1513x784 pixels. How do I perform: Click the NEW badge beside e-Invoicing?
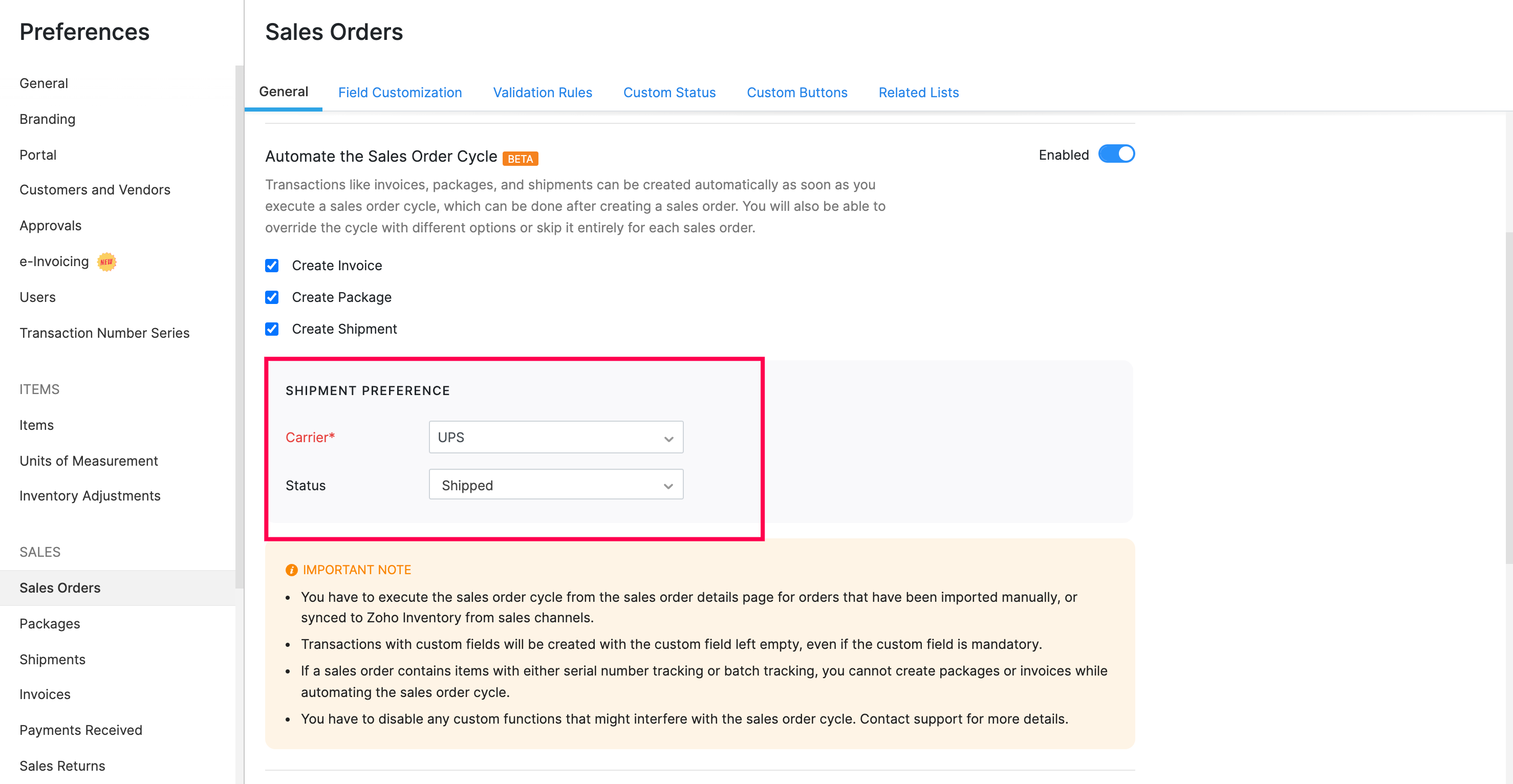pyautogui.click(x=106, y=262)
